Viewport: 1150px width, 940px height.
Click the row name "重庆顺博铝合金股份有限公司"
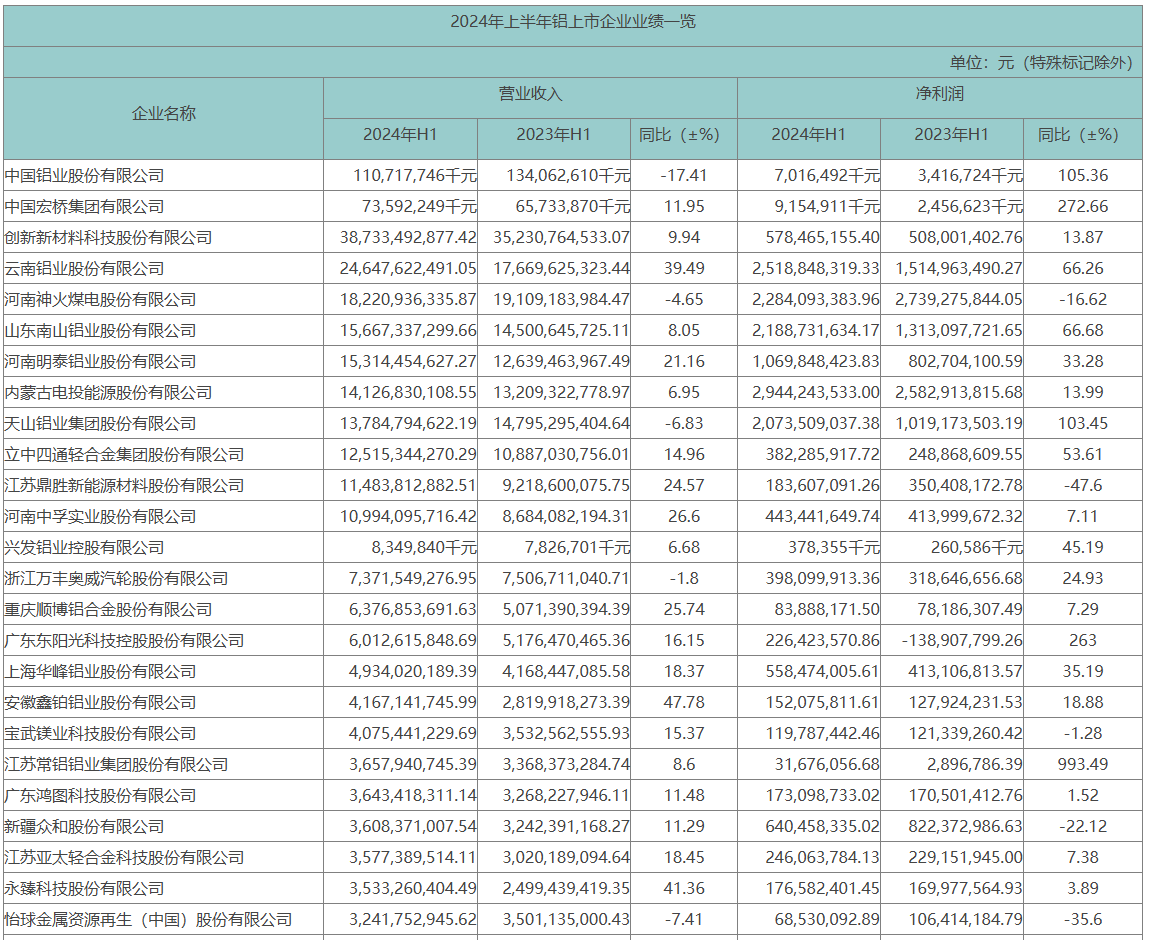click(108, 609)
